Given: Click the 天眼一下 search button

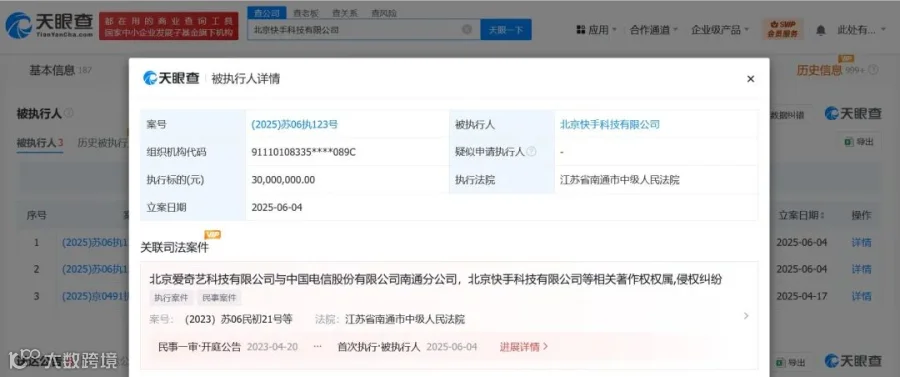Looking at the screenshot, I should point(506,29).
